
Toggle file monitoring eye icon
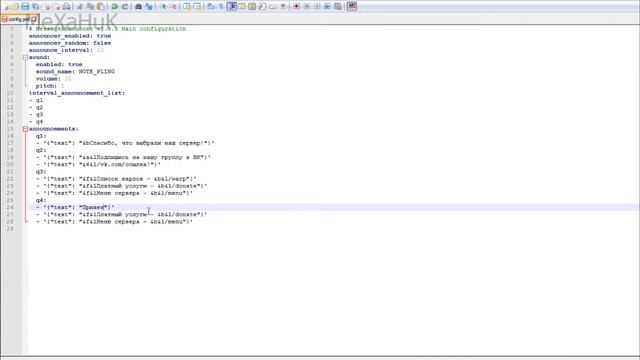pyautogui.click(x=283, y=7)
